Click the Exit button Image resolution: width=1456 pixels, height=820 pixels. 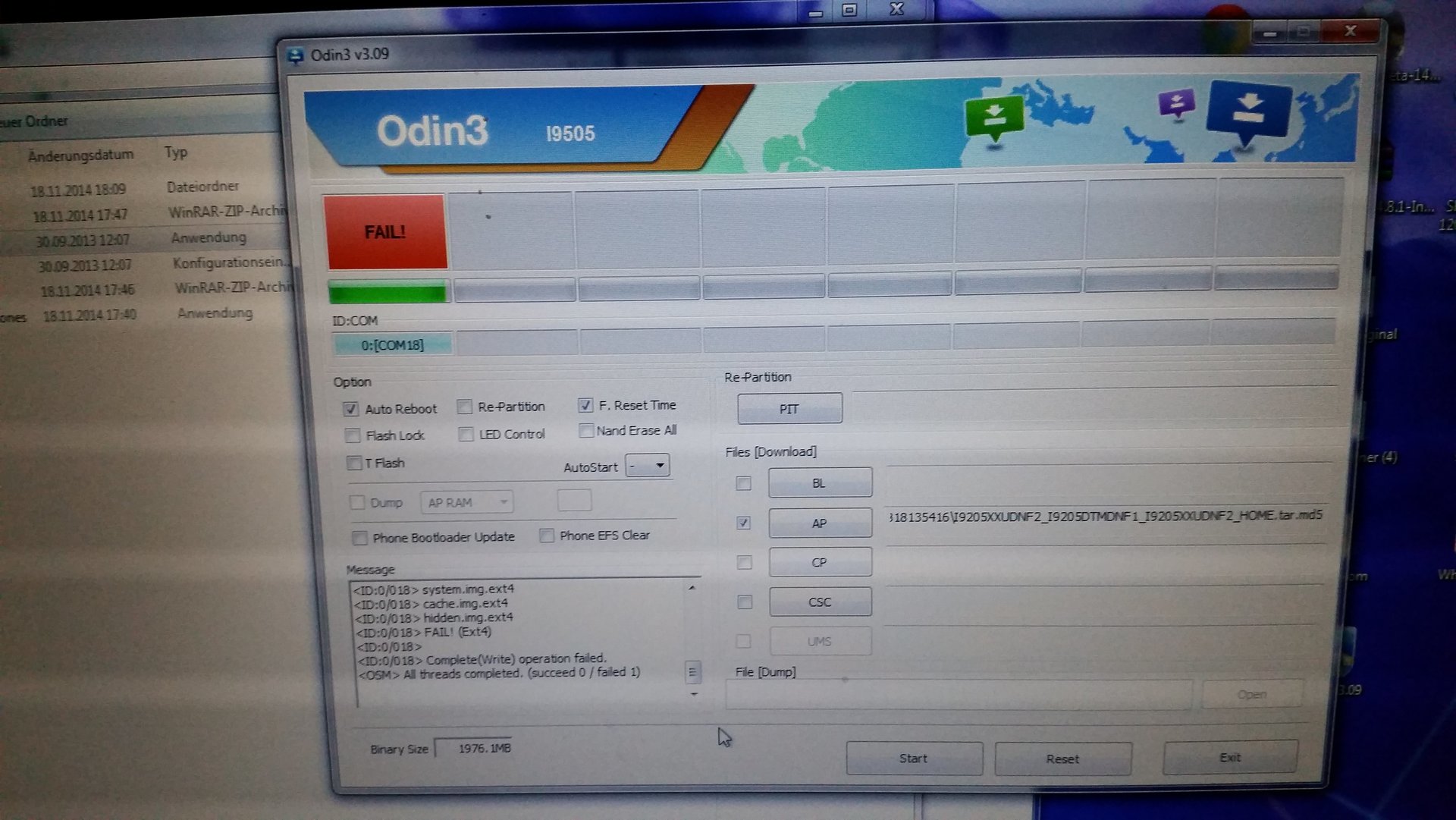[1230, 758]
